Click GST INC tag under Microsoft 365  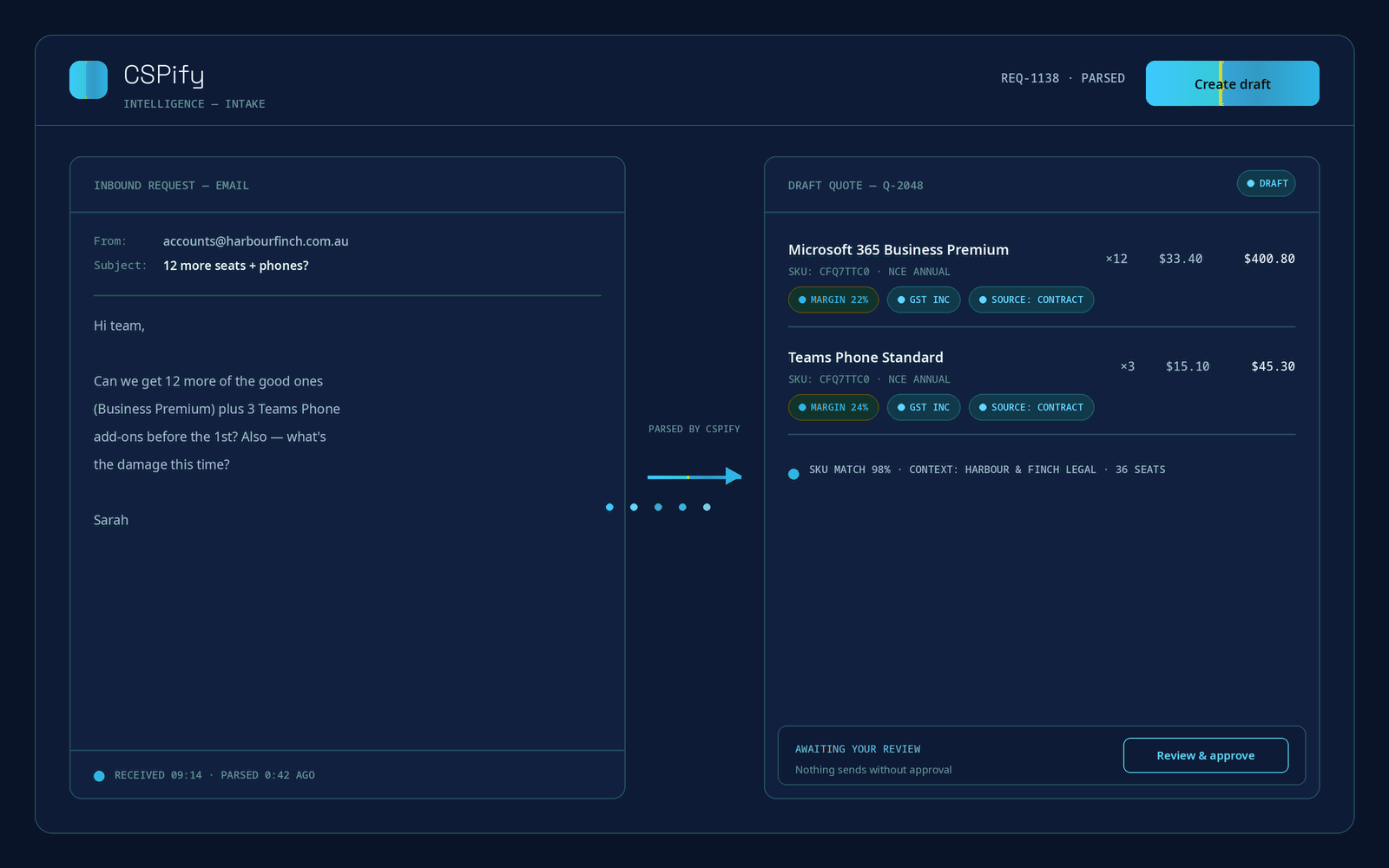point(924,299)
